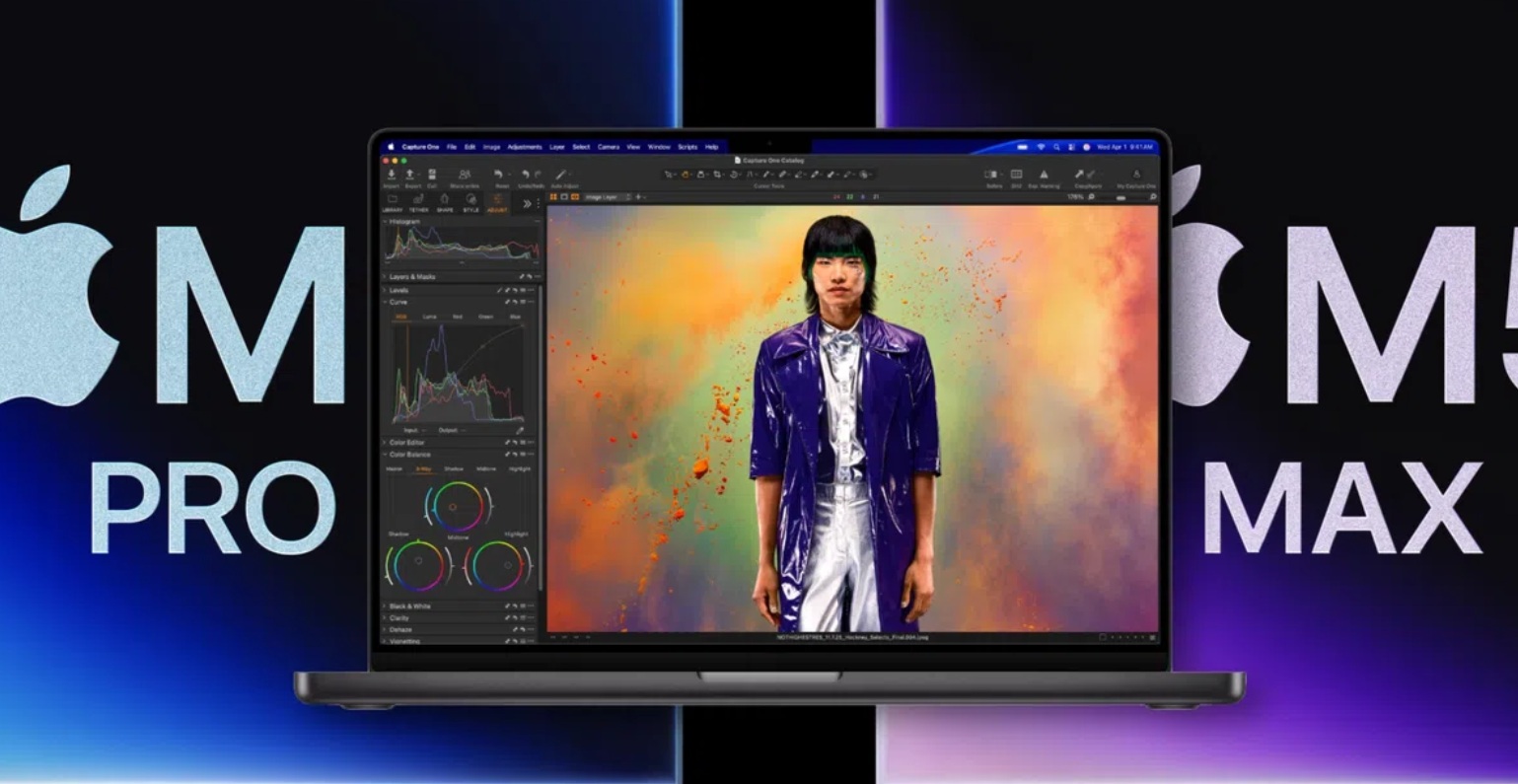1518x784 pixels.
Task: Switch the Curve panel to Luma
Action: pyautogui.click(x=429, y=317)
